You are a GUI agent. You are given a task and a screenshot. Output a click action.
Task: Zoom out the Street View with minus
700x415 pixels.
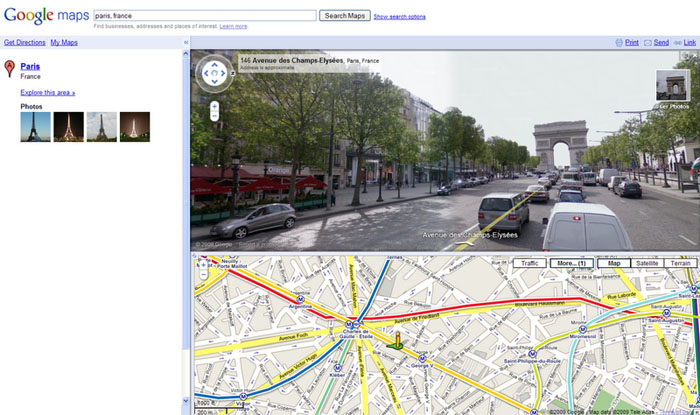(x=214, y=116)
